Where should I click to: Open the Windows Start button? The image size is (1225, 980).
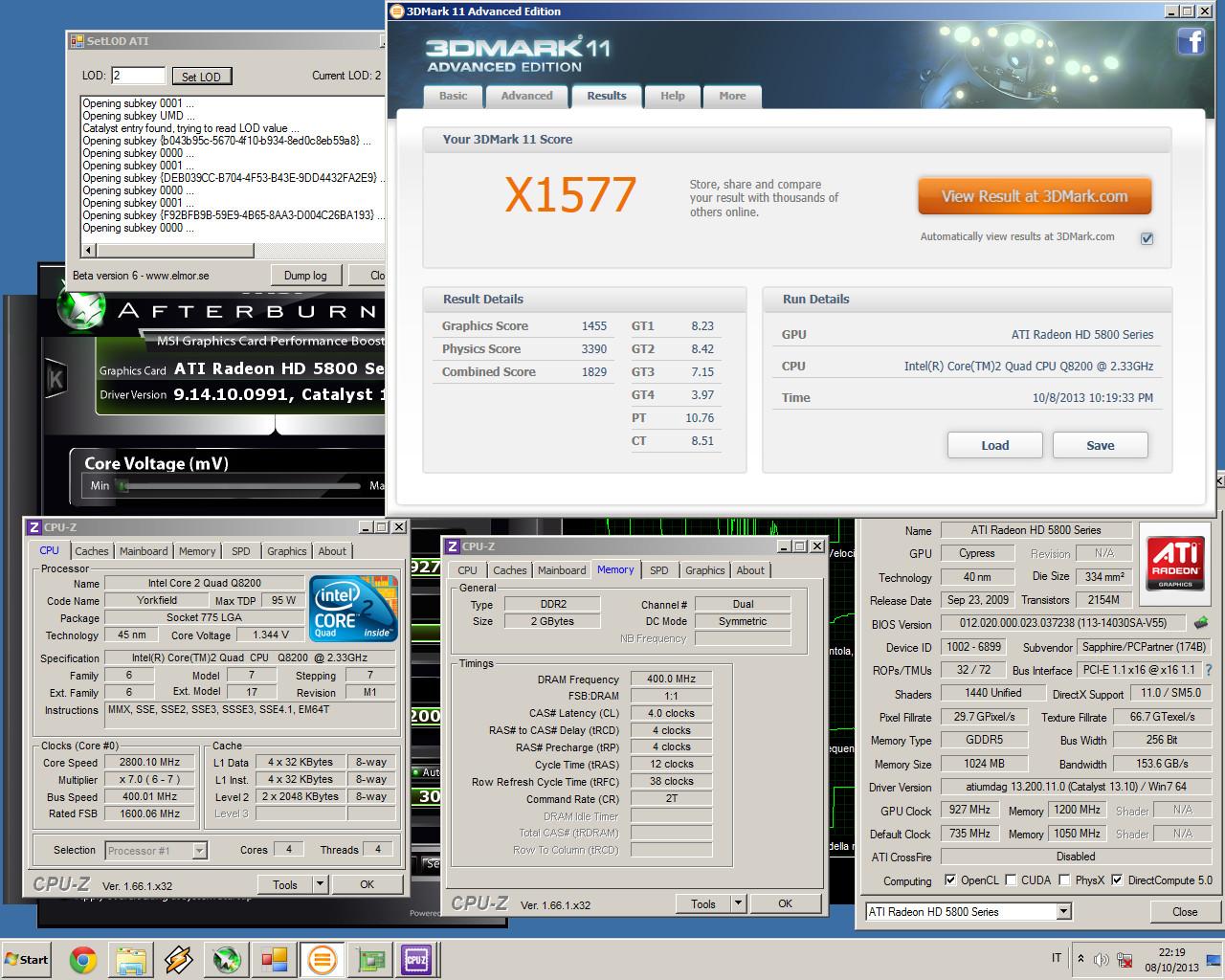[27, 959]
